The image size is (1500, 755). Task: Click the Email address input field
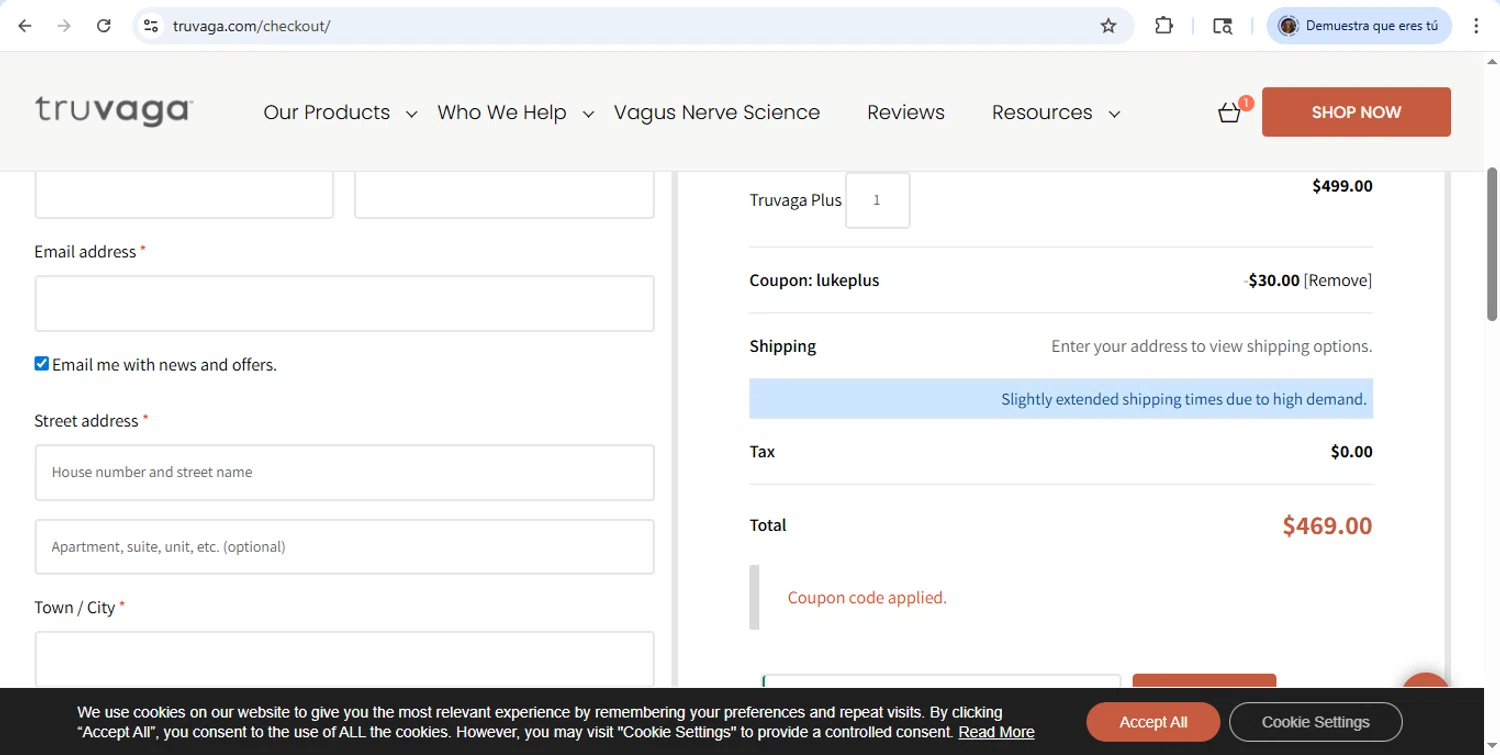coord(344,303)
